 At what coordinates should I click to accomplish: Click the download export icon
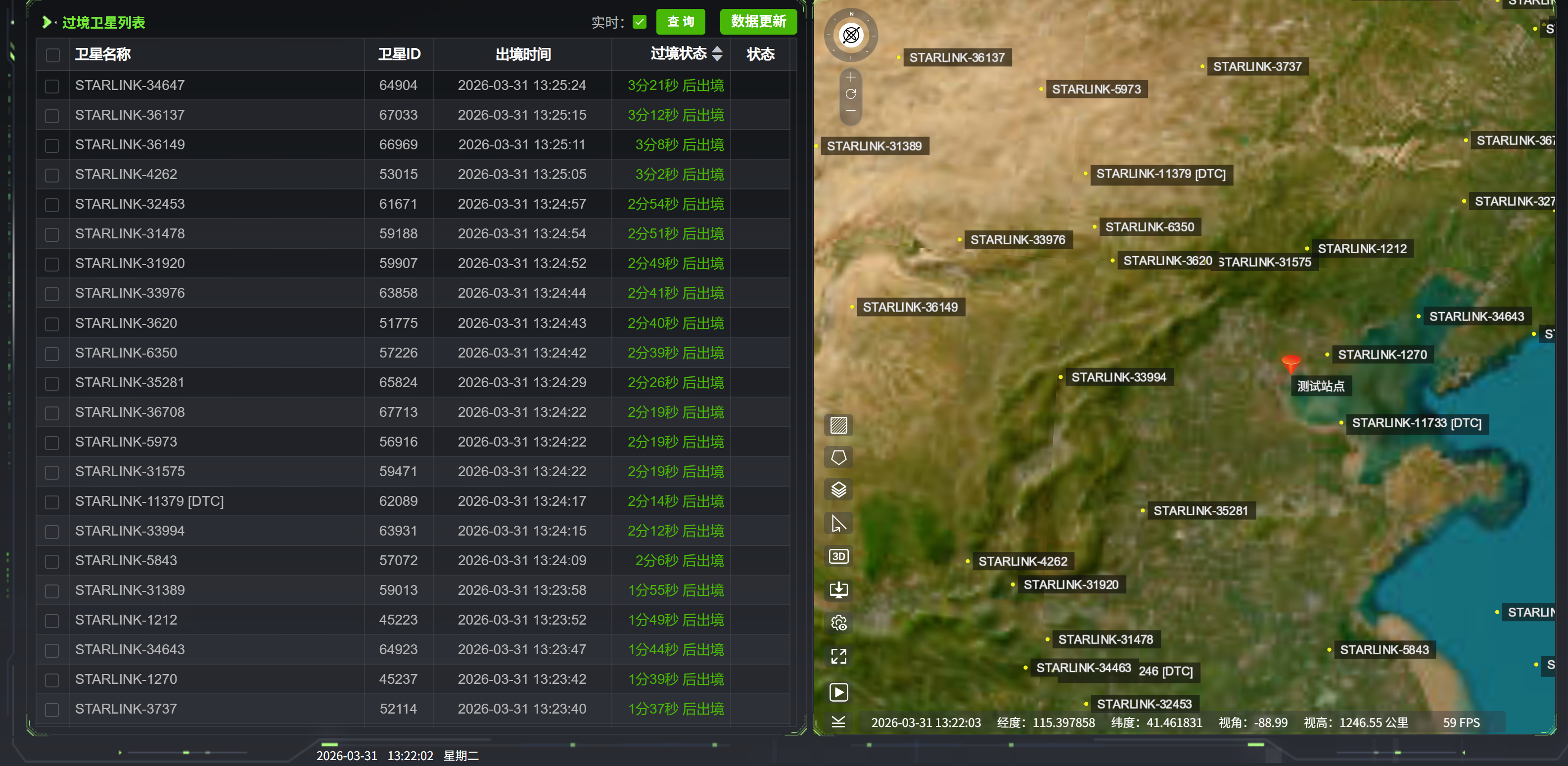point(838,589)
